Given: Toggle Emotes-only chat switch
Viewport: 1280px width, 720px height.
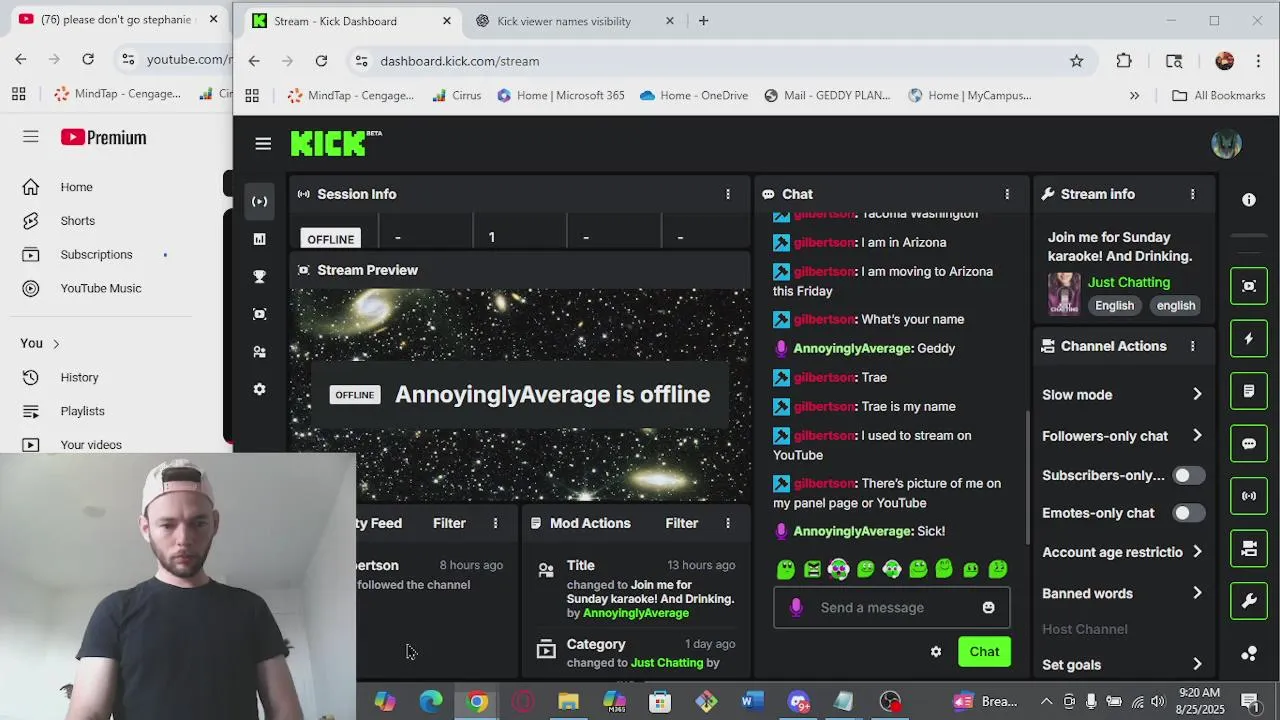Looking at the screenshot, I should click(1188, 513).
